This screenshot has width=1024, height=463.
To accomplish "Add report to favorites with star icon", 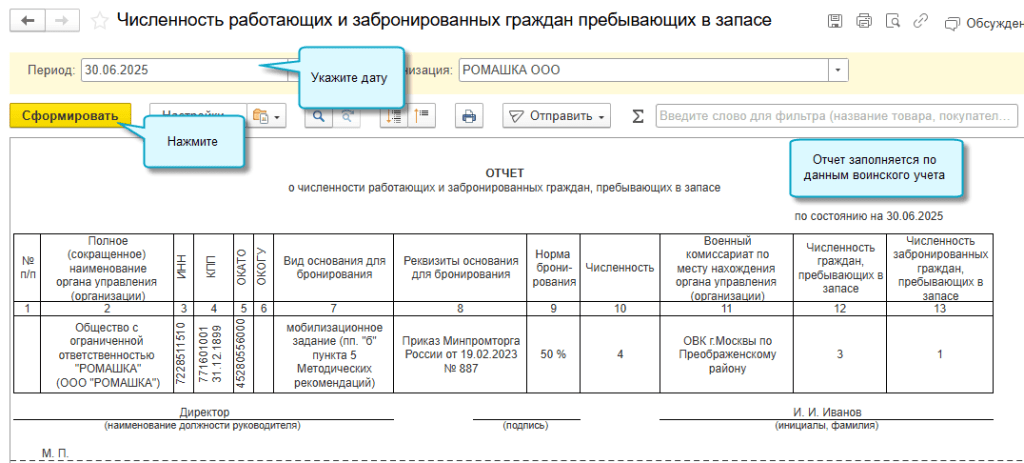I will tap(99, 21).
